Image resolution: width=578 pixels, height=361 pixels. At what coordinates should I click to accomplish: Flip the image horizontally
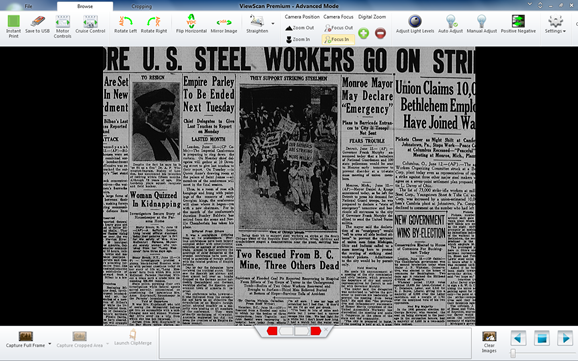coord(191,24)
